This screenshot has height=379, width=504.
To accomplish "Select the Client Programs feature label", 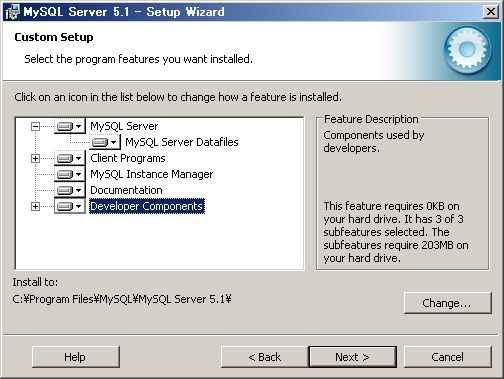I will point(128,158).
